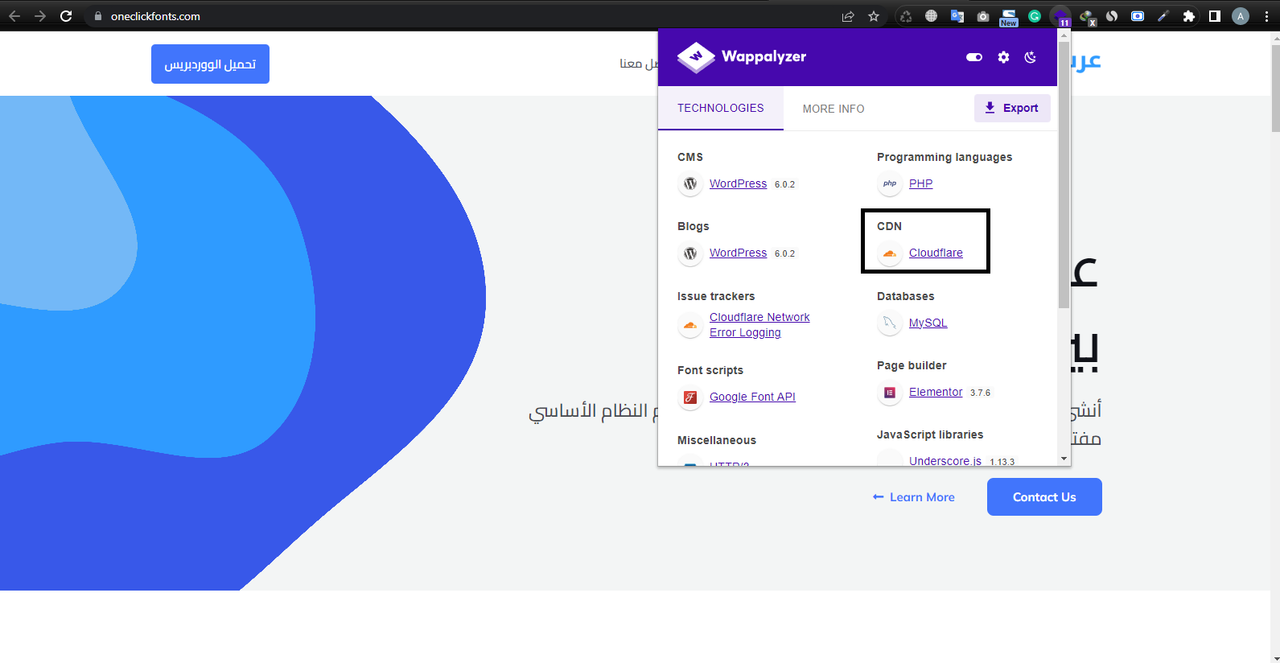This screenshot has width=1280, height=663.
Task: Open the Google Translate extension
Action: coord(957,16)
